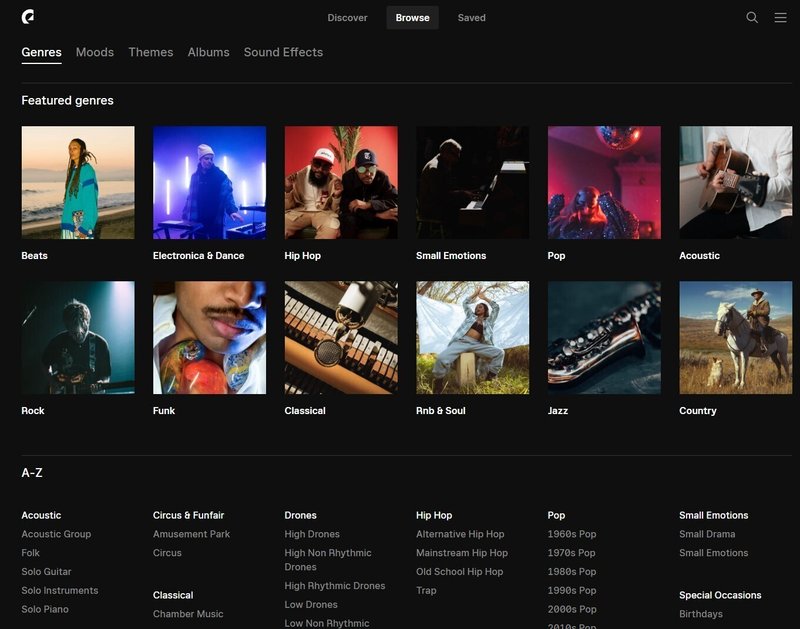The height and width of the screenshot is (629, 800).
Task: Open the 1990s Pop subgenre
Action: [x=572, y=591]
